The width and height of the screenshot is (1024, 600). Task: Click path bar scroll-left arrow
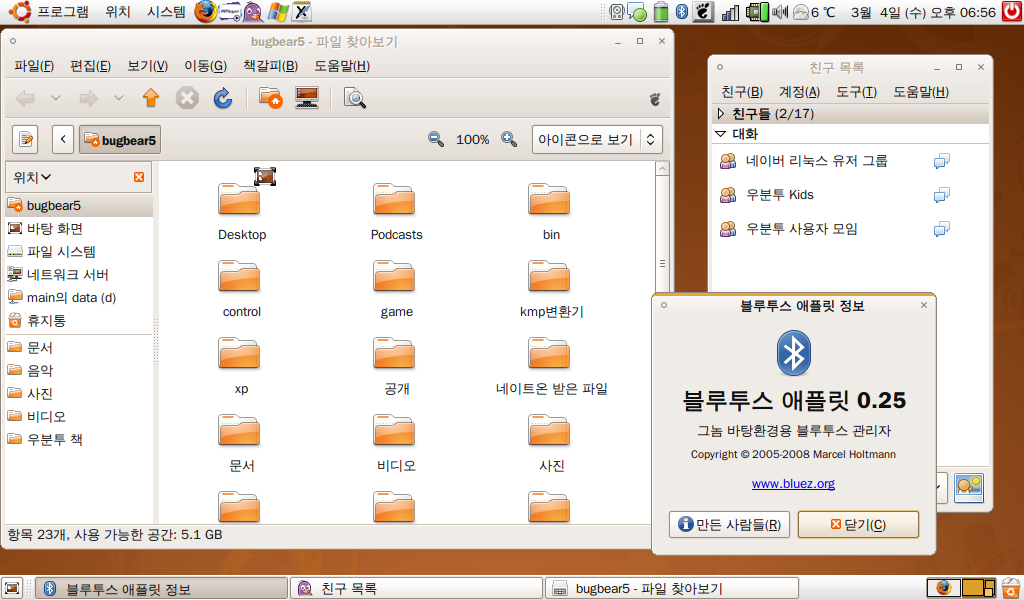(x=63, y=139)
